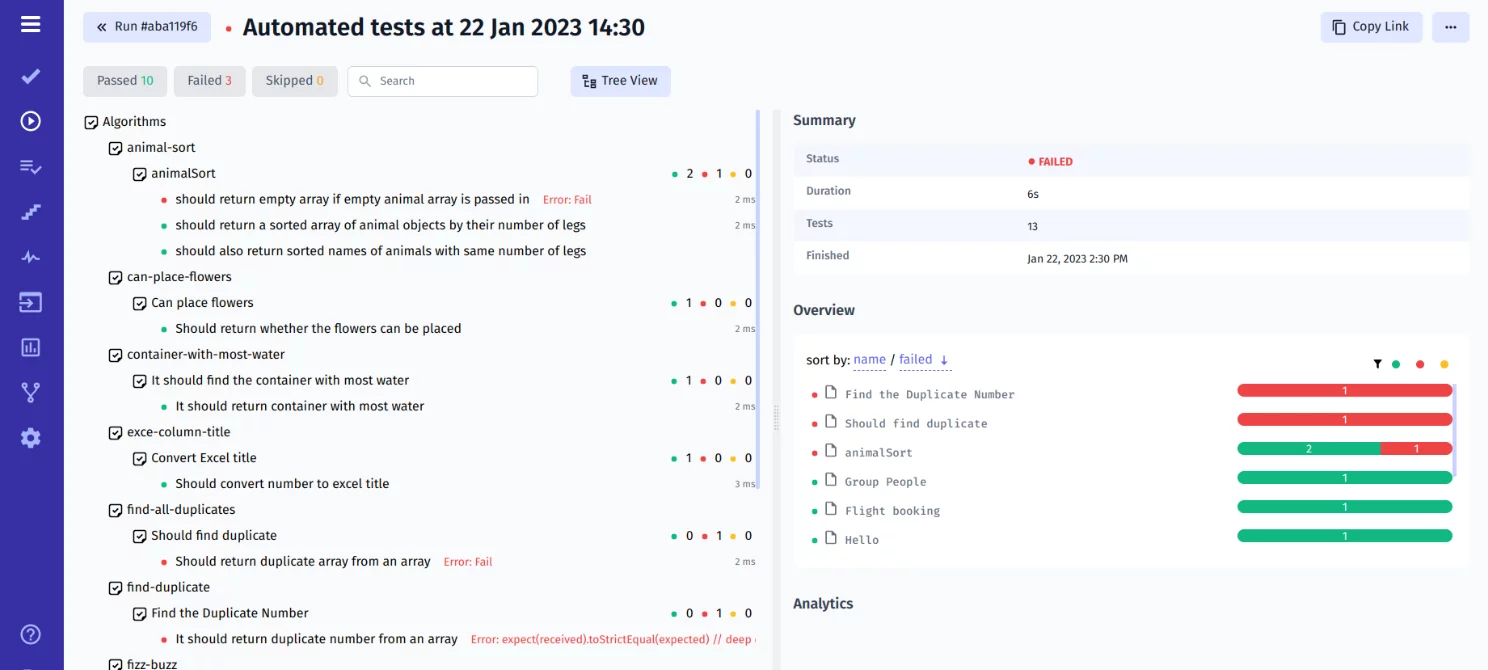Open the settings gear in the sidebar

click(x=30, y=437)
